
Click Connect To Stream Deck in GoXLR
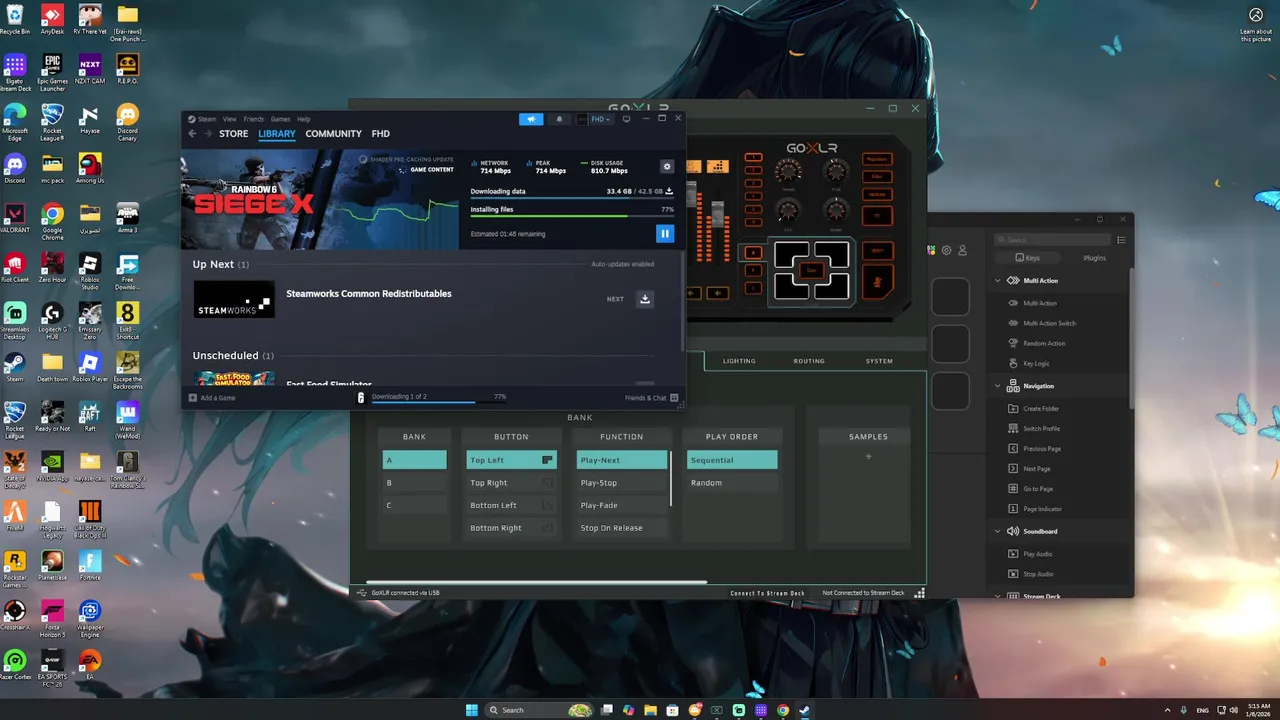pos(767,593)
